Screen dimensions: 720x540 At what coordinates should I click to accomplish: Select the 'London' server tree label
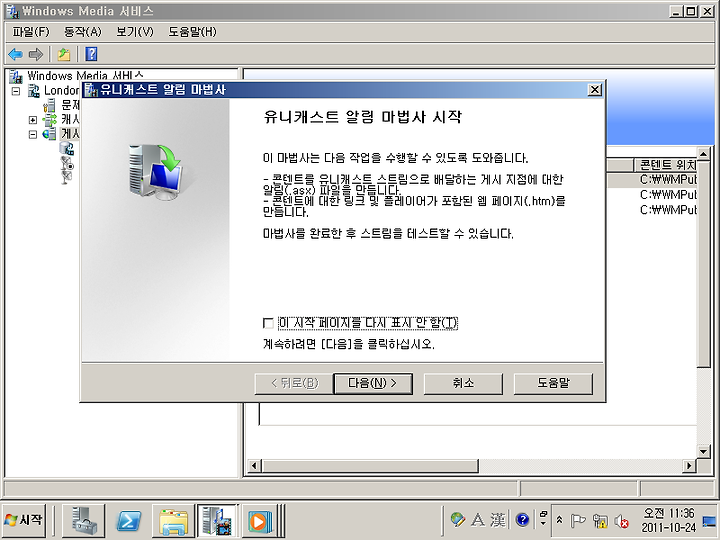click(x=62, y=90)
